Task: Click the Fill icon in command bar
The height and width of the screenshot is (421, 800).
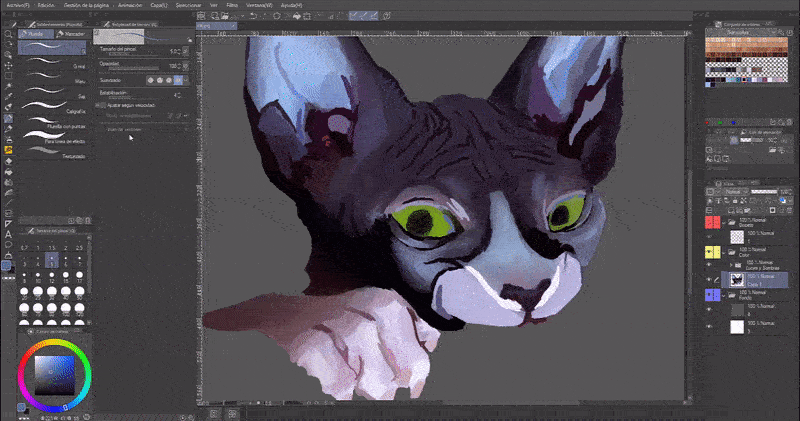Action: [297, 16]
